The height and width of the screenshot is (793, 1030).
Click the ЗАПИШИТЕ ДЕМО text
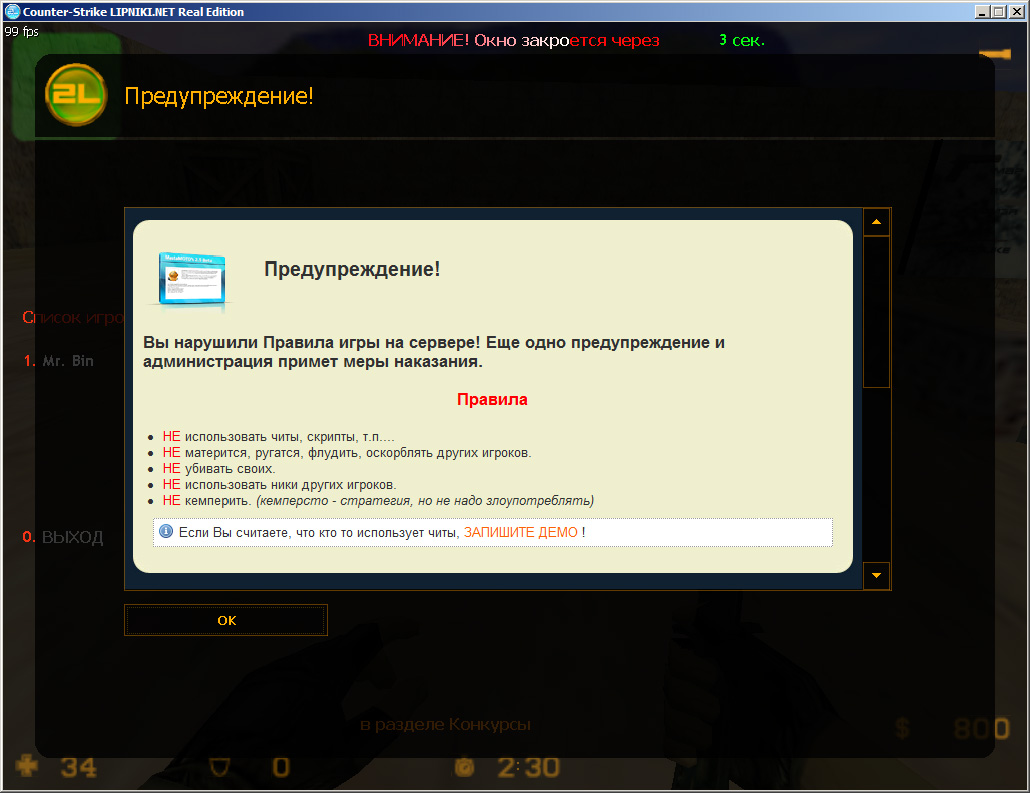[x=521, y=532]
